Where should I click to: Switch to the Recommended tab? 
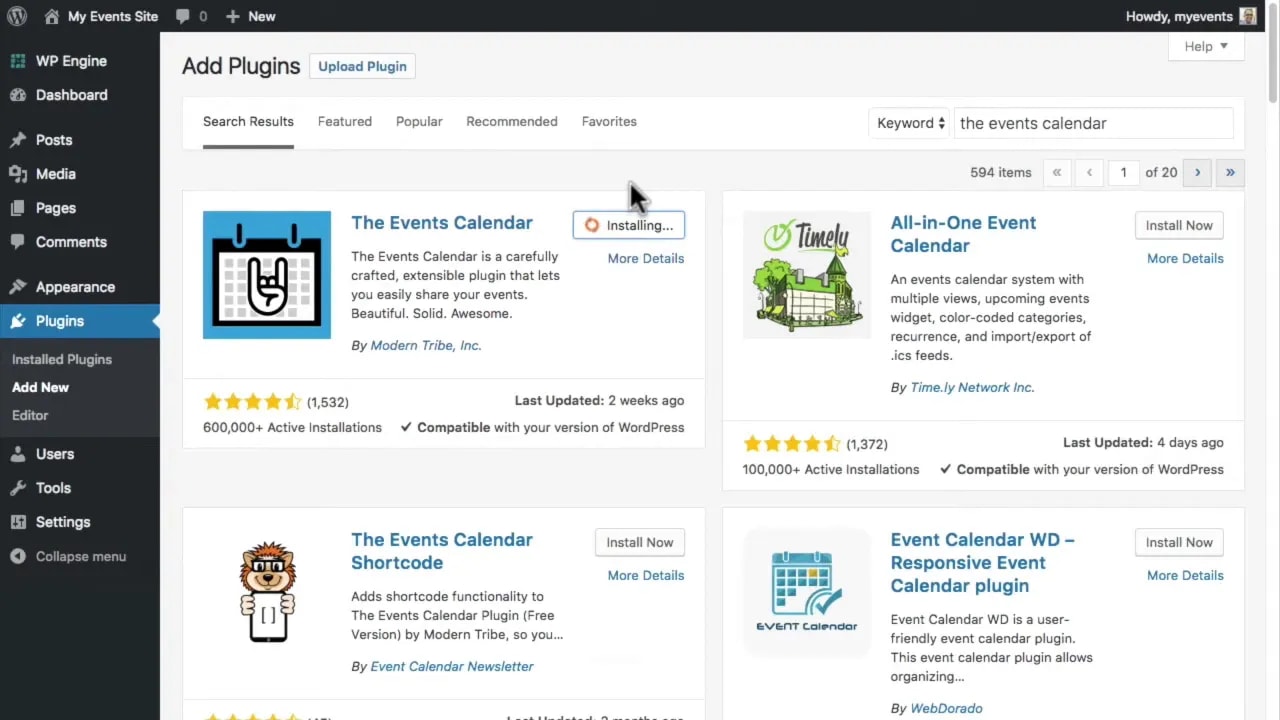point(512,121)
